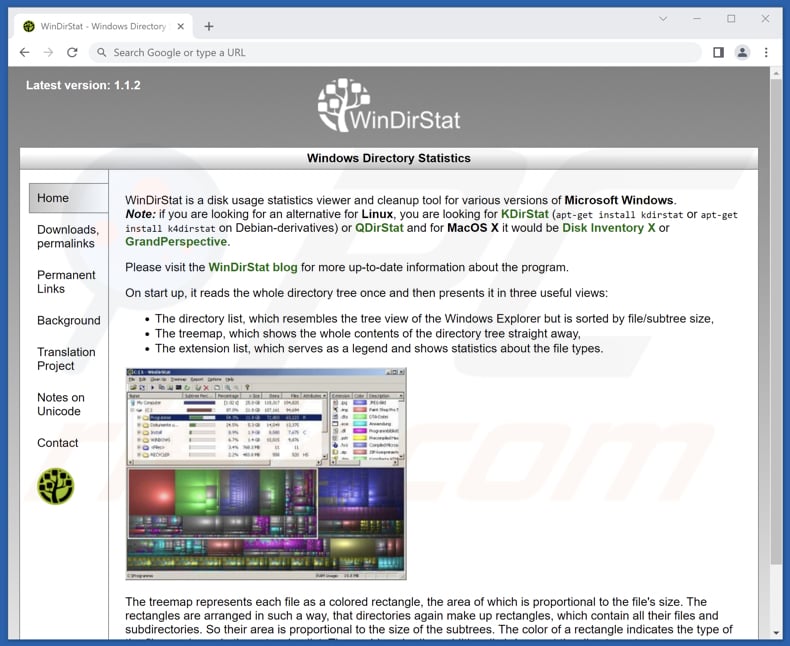Open the browser profile avatar
The height and width of the screenshot is (646, 790).
click(x=742, y=52)
